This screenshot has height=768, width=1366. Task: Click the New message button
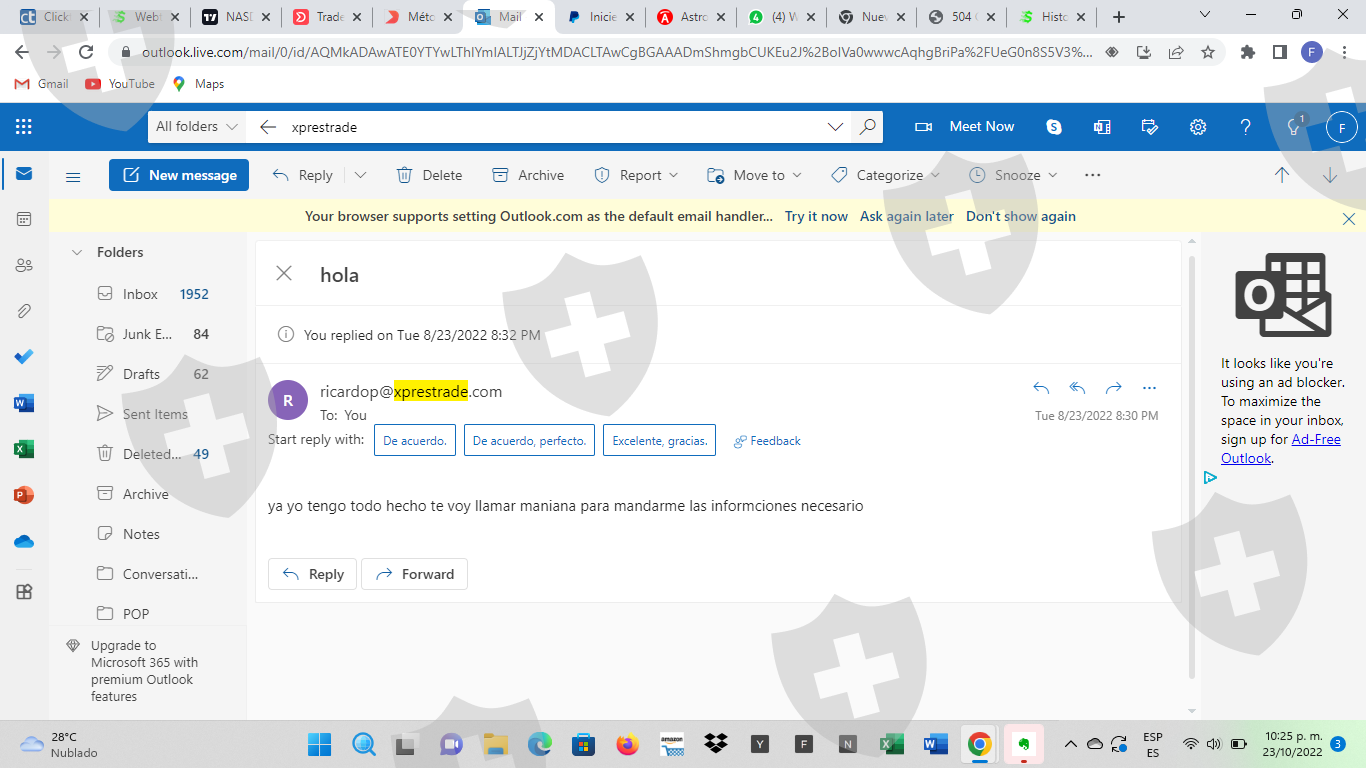point(179,175)
